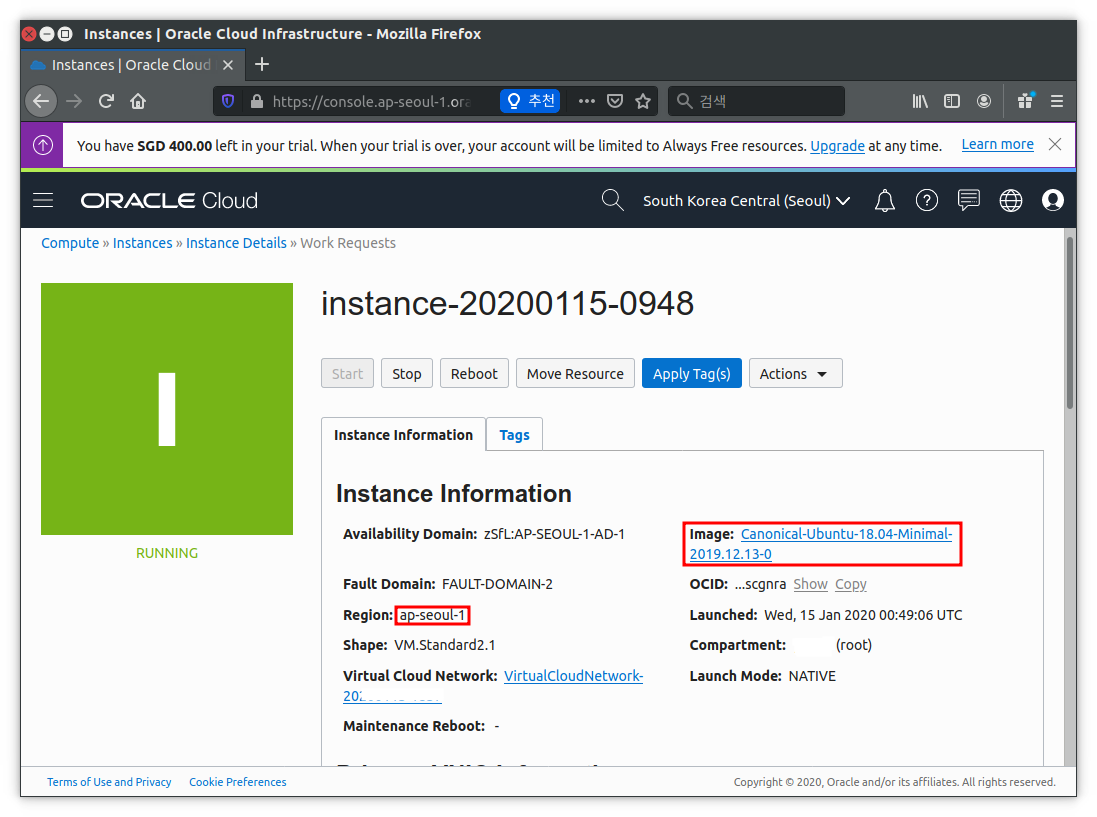Open Canonical-Ubuntu-18.04-Minimal image link
Screen dimensions: 1097x817
pos(821,544)
